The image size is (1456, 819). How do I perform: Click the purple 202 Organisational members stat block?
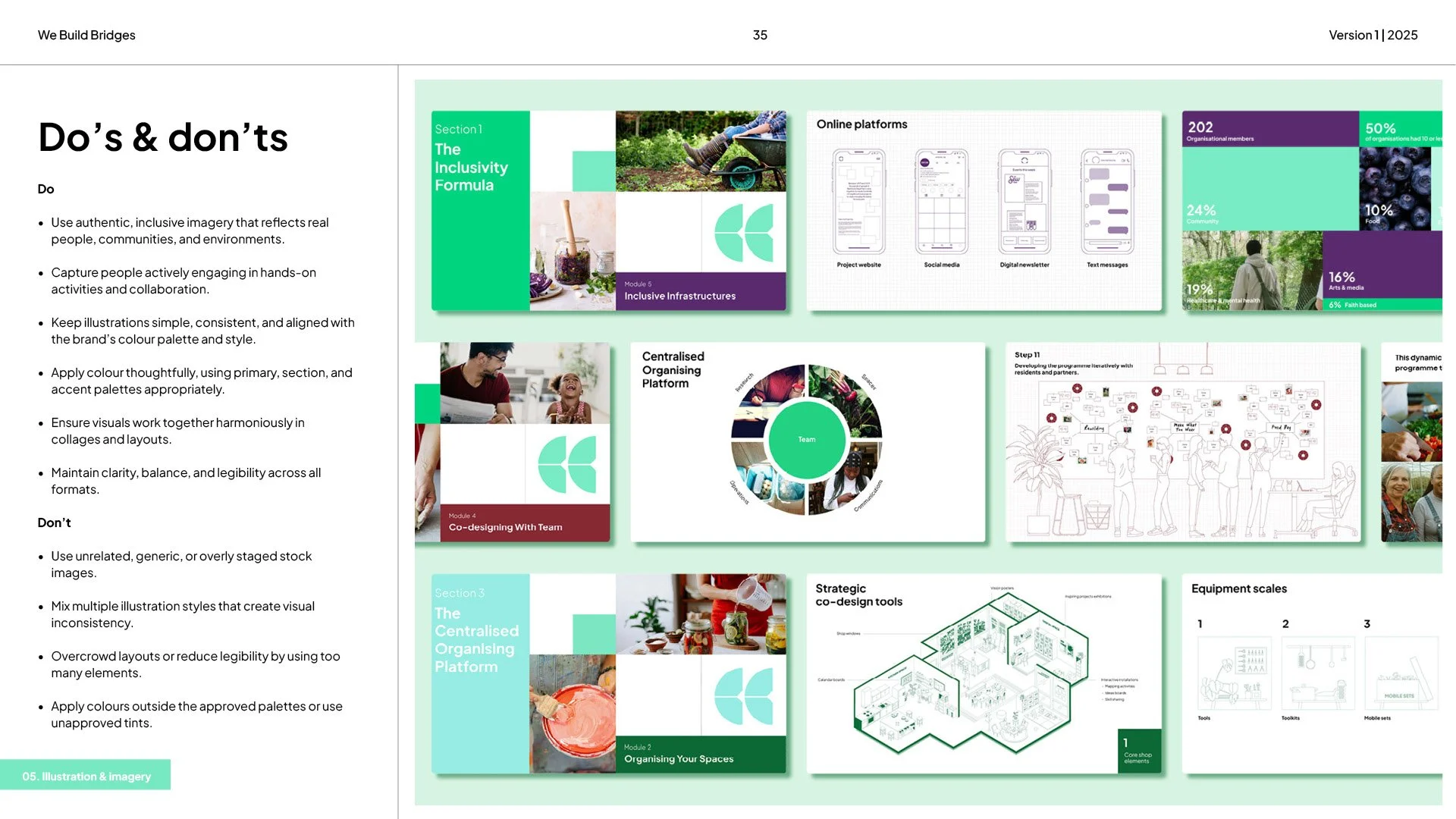(x=1269, y=129)
